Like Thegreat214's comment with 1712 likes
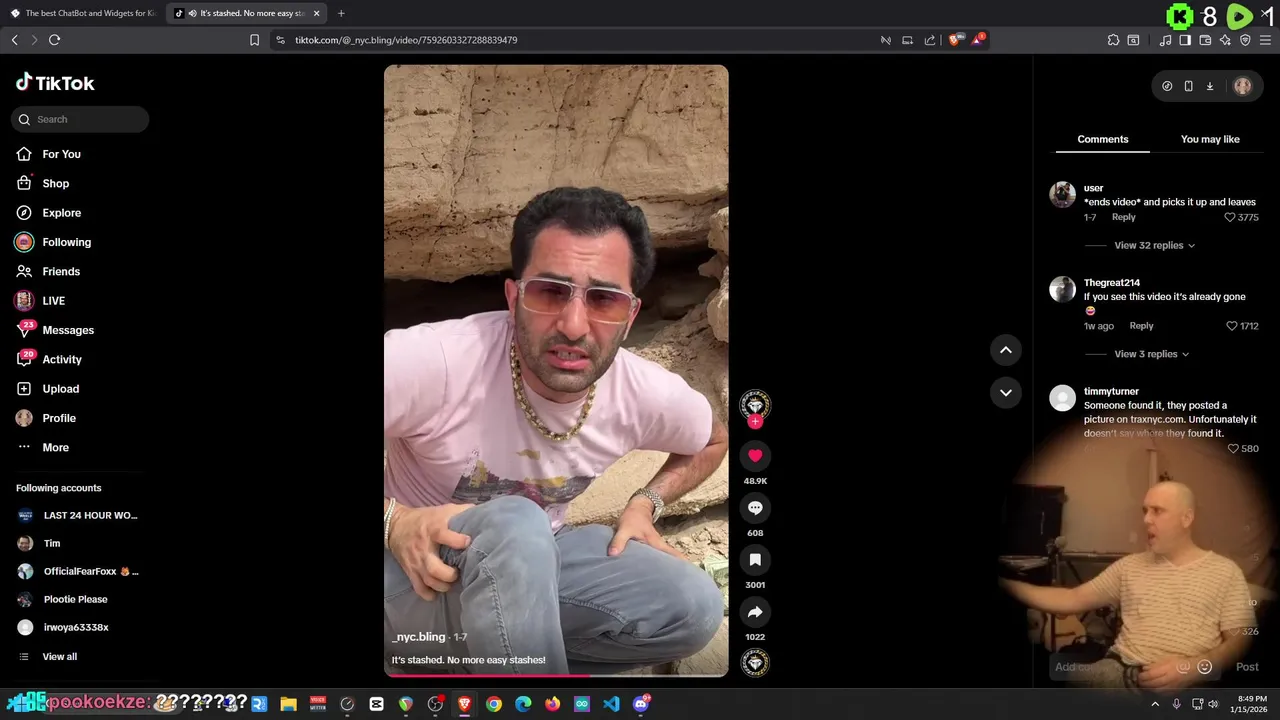Viewport: 1280px width, 720px height. coord(1232,326)
